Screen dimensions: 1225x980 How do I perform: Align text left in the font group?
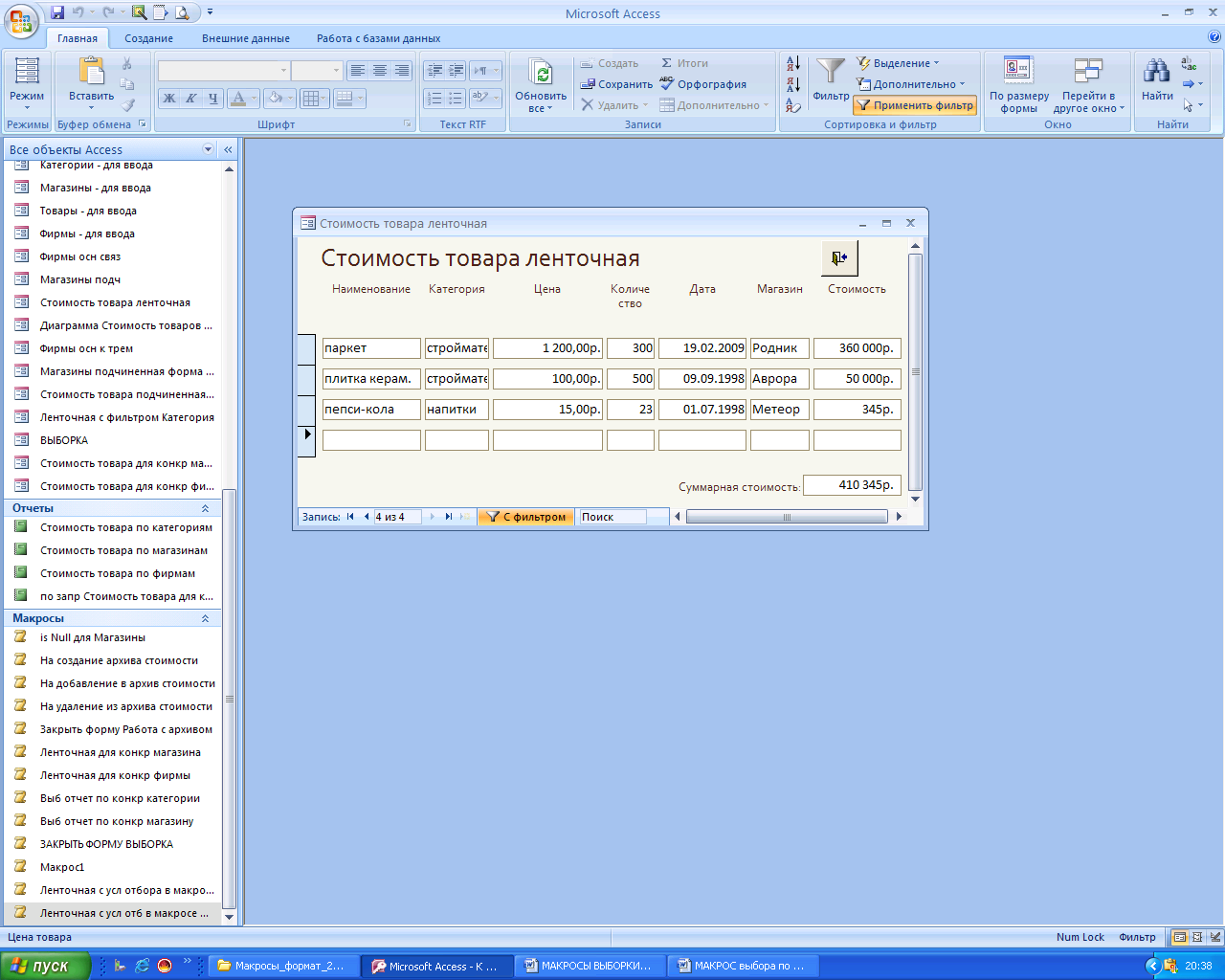point(357,71)
